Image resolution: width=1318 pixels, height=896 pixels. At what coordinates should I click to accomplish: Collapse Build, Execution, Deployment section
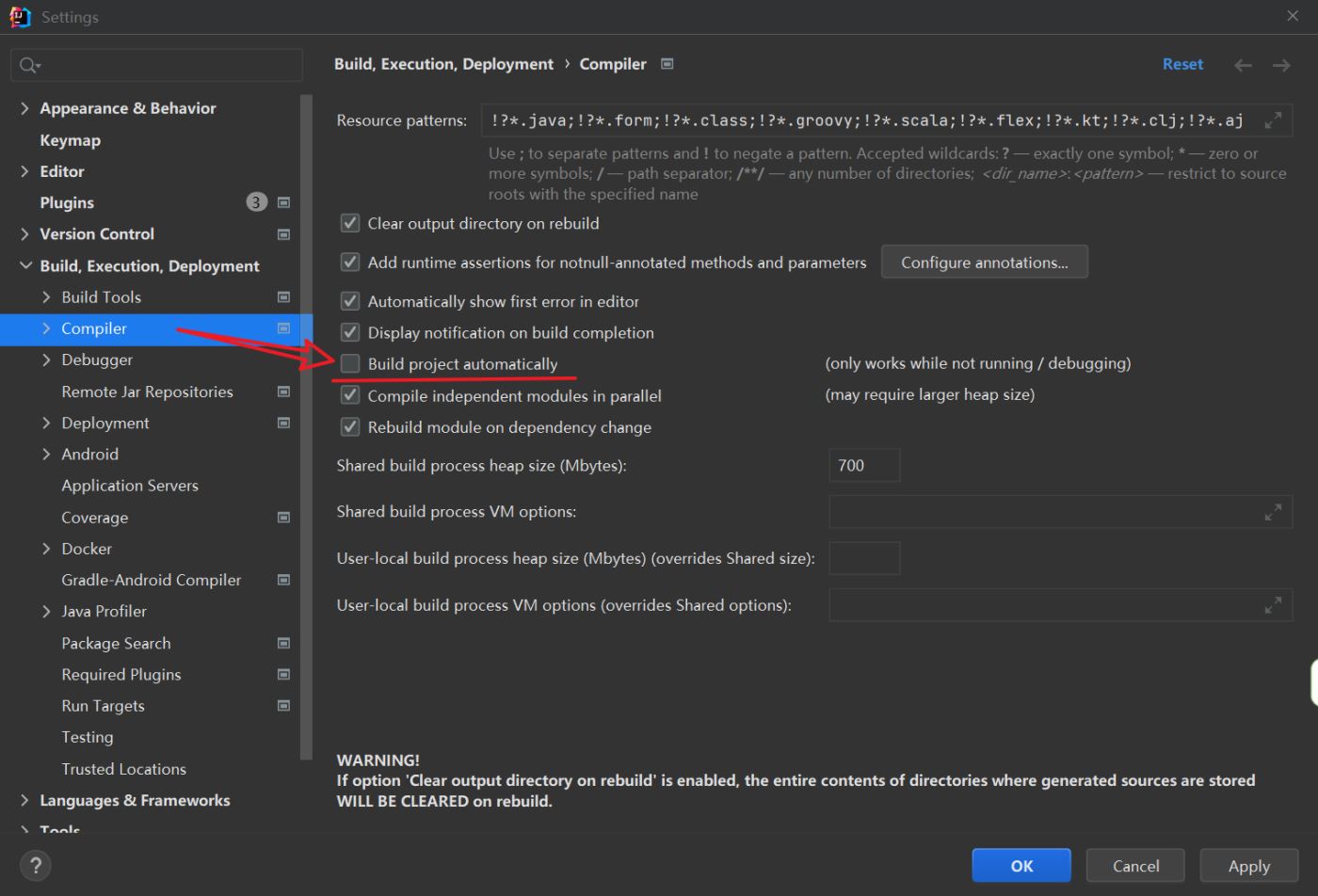click(x=24, y=265)
